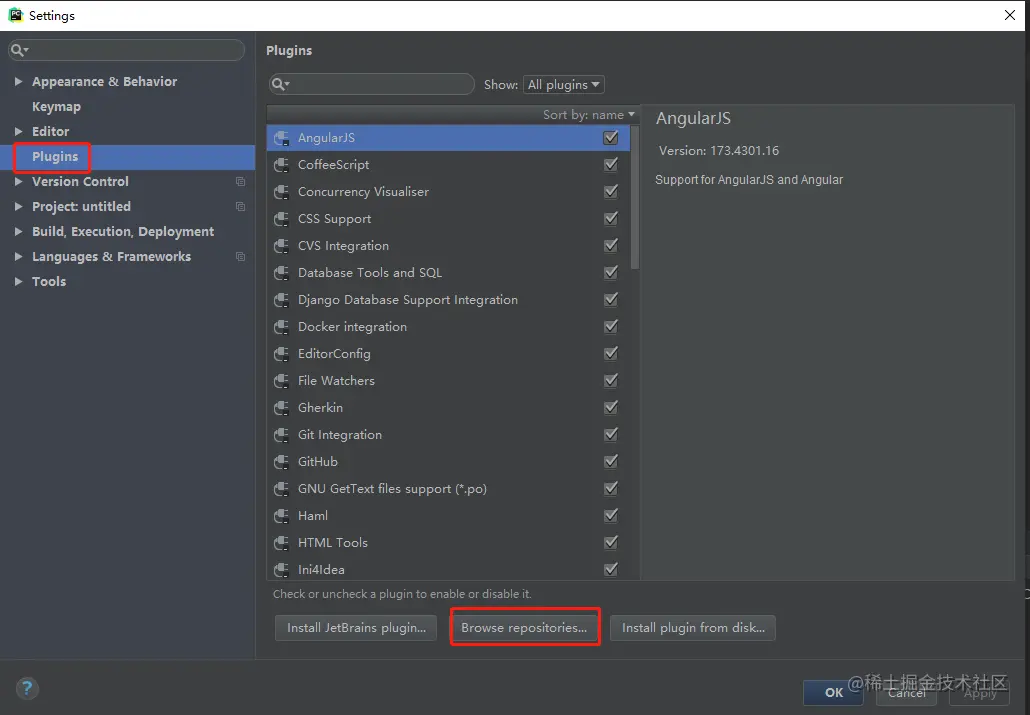Click the CVS Integration plugin icon
Image resolution: width=1030 pixels, height=715 pixels.
tap(281, 246)
